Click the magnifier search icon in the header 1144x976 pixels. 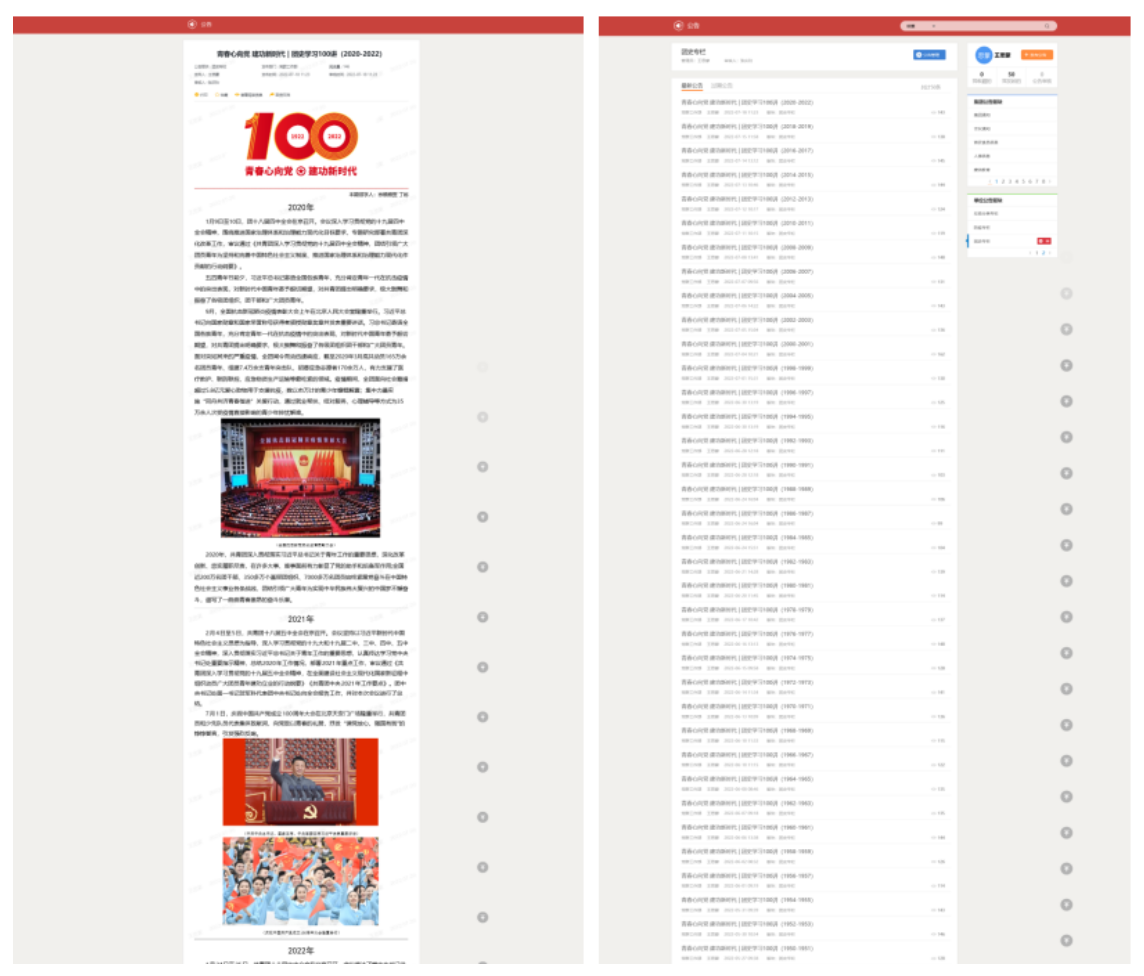(1047, 26)
